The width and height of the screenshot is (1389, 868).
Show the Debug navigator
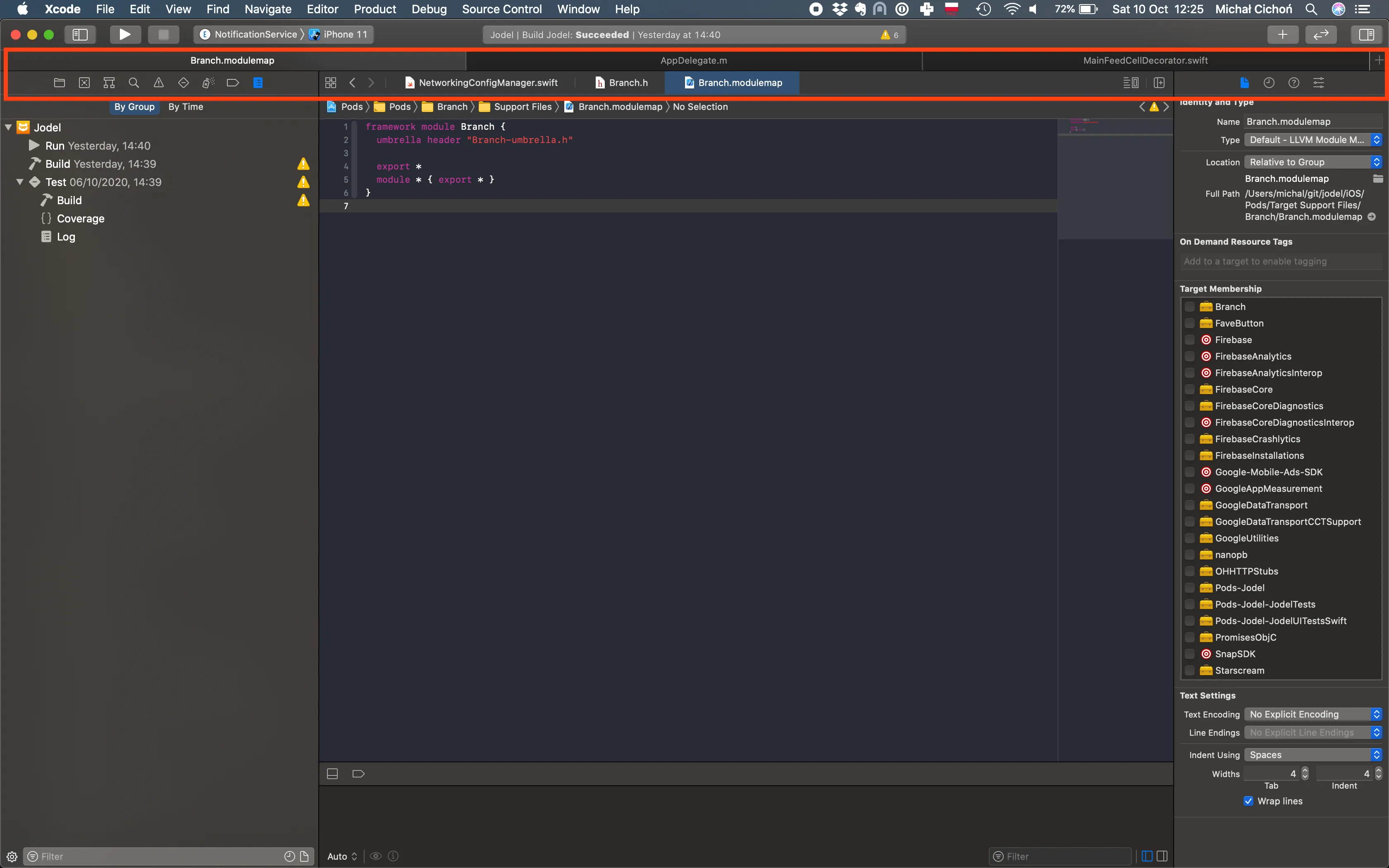click(x=208, y=83)
